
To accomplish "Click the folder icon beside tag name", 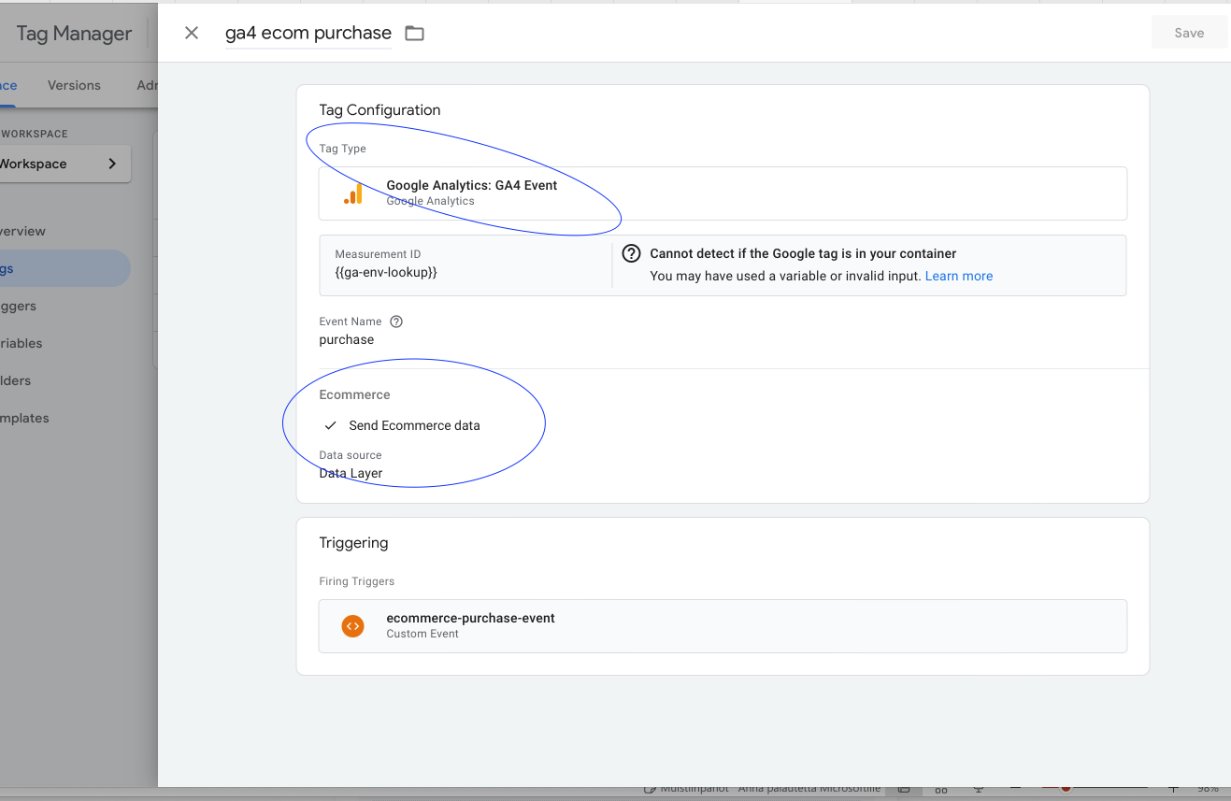I will tap(414, 33).
